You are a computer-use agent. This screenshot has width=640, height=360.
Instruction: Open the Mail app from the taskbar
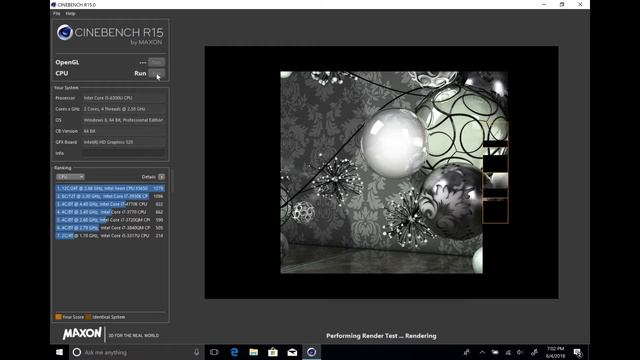point(292,352)
